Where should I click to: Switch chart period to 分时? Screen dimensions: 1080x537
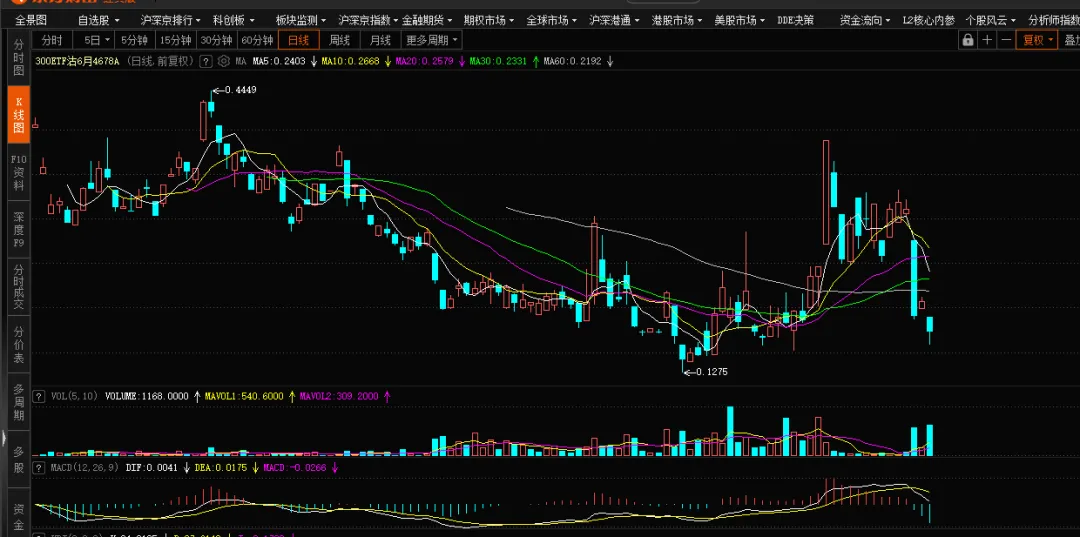coord(52,41)
